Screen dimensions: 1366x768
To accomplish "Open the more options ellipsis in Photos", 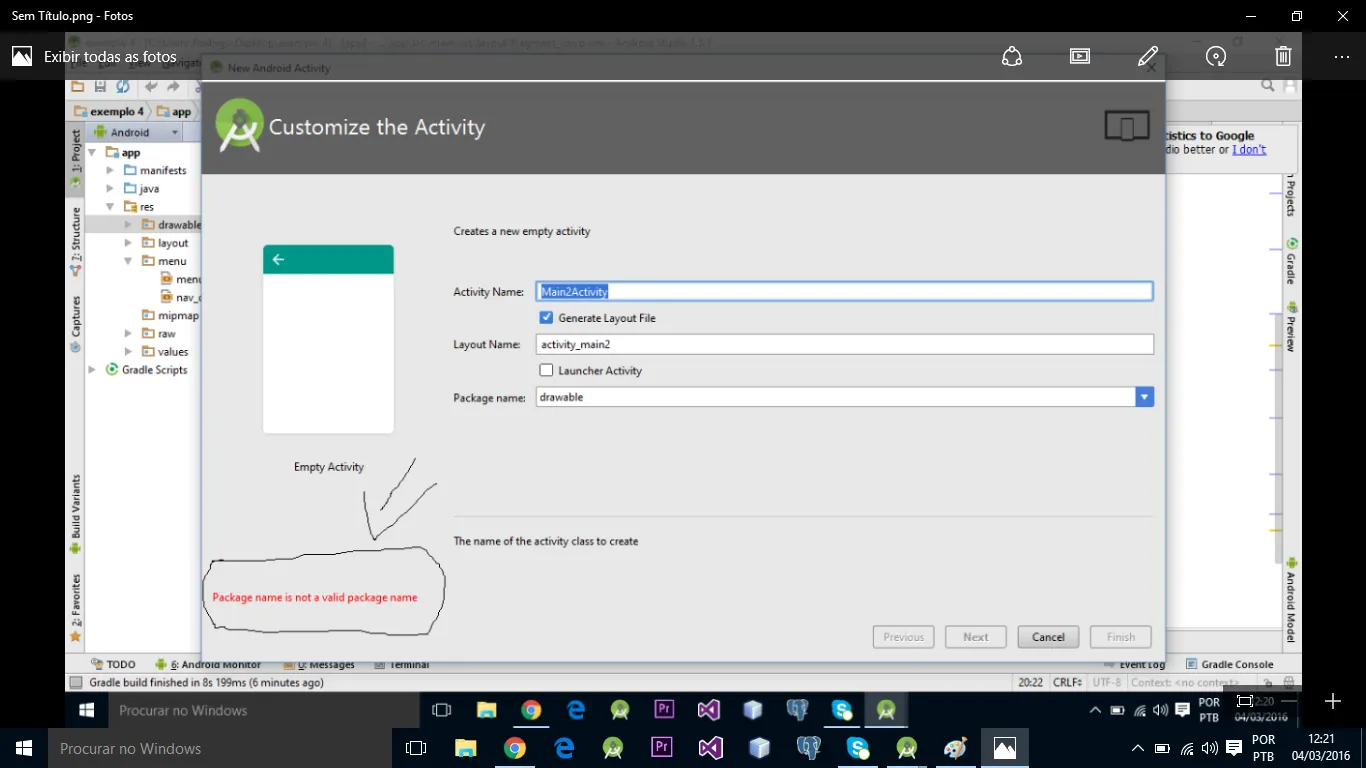I will tap(1342, 57).
